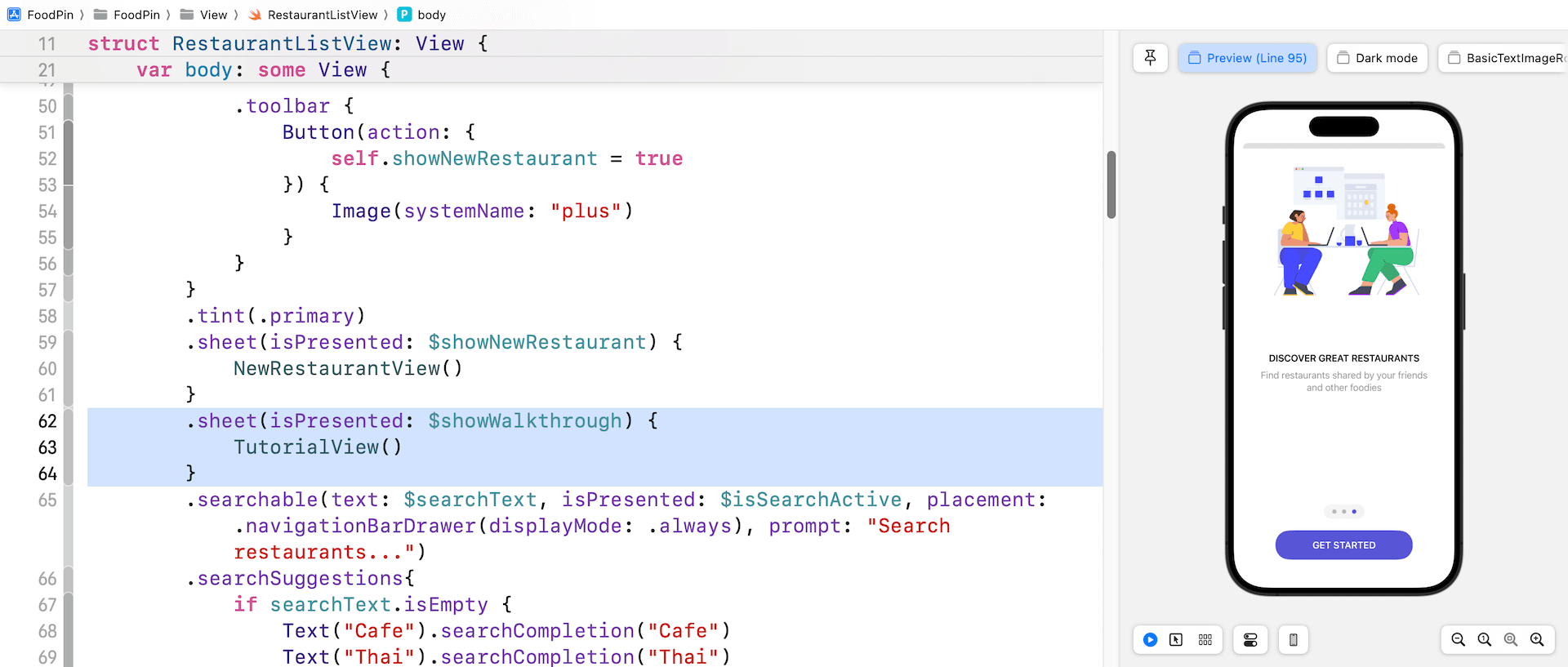Start Live preview with the play icon
Image resolution: width=1568 pixels, height=667 pixels.
pos(1150,640)
